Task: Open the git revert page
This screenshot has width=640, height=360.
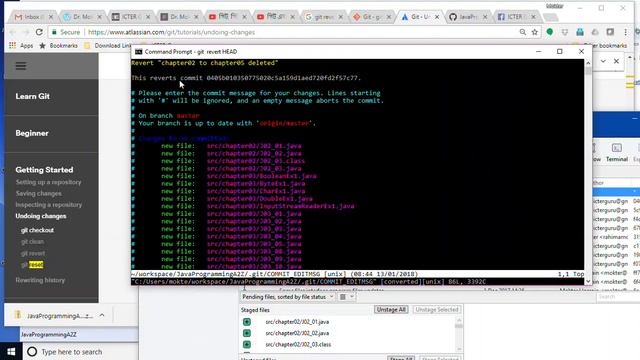Action: (x=33, y=253)
